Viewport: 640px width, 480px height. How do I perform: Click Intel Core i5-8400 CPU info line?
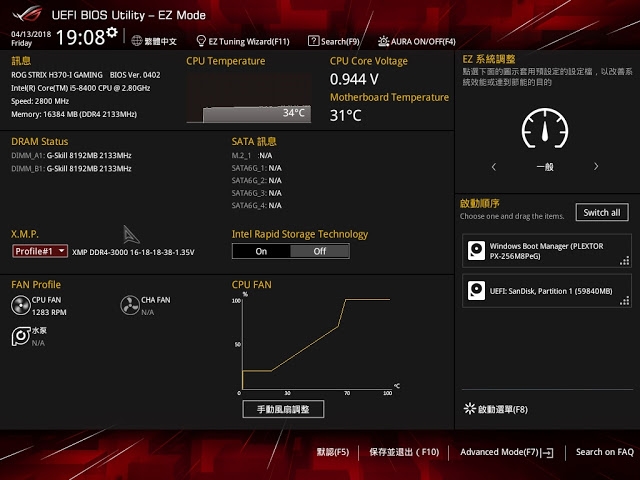pyautogui.click(x=80, y=88)
